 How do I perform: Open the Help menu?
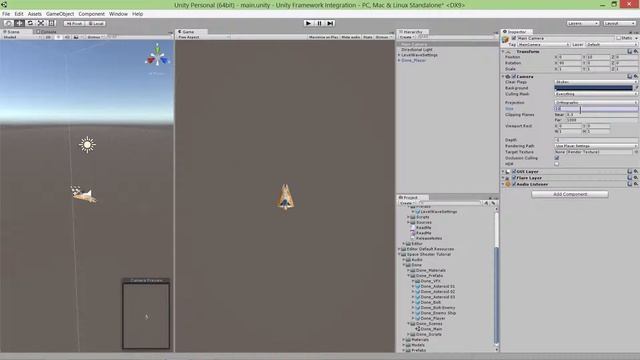click(138, 14)
